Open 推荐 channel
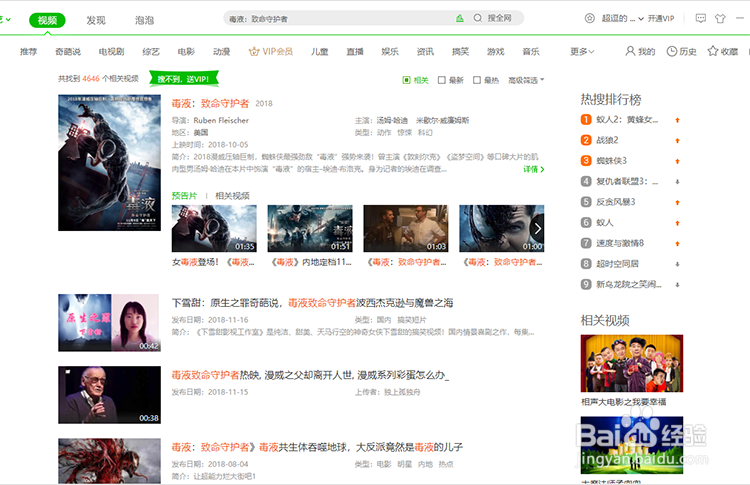Image resolution: width=750 pixels, height=485 pixels. (28, 51)
